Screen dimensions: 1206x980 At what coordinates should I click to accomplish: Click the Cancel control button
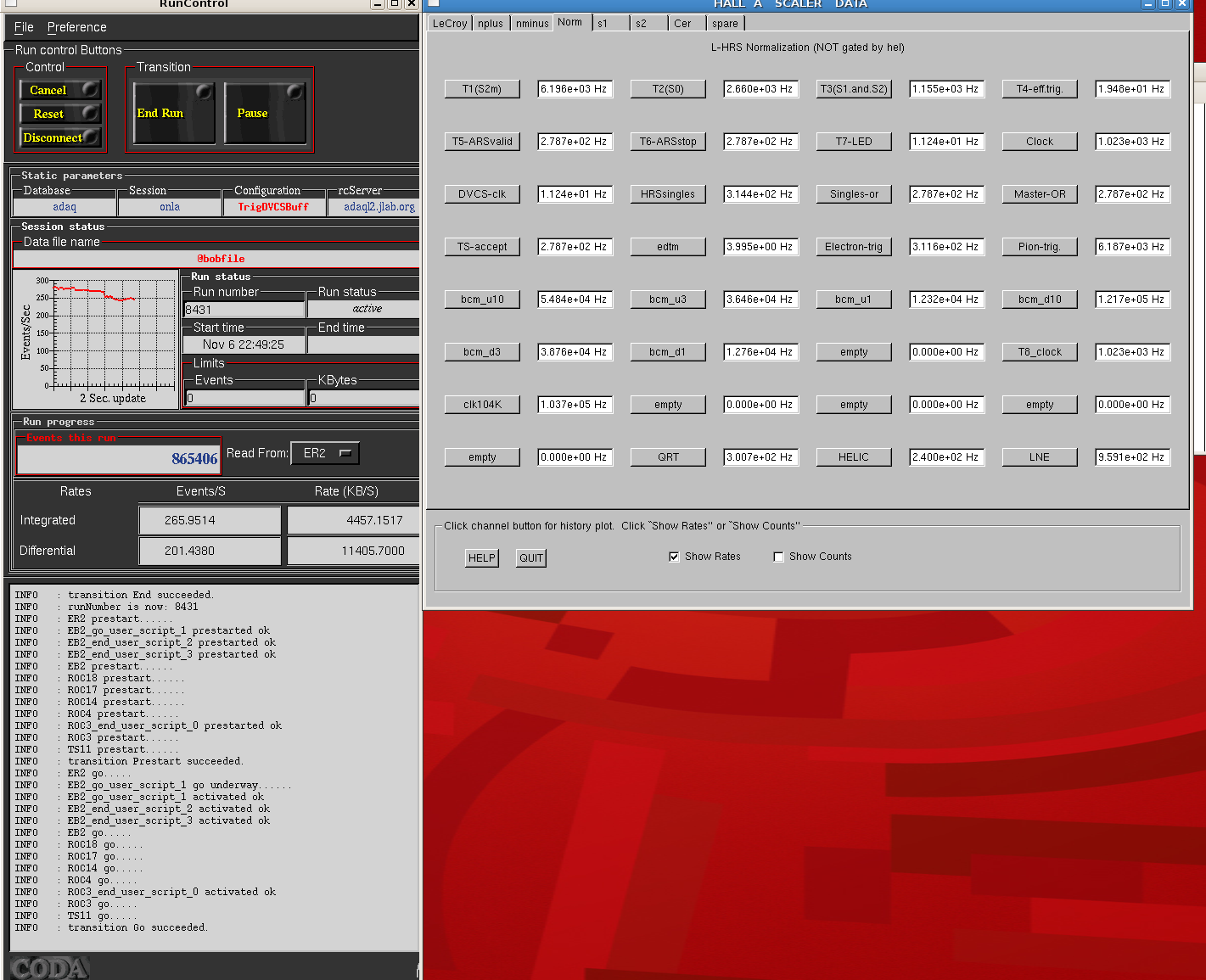(x=59, y=90)
